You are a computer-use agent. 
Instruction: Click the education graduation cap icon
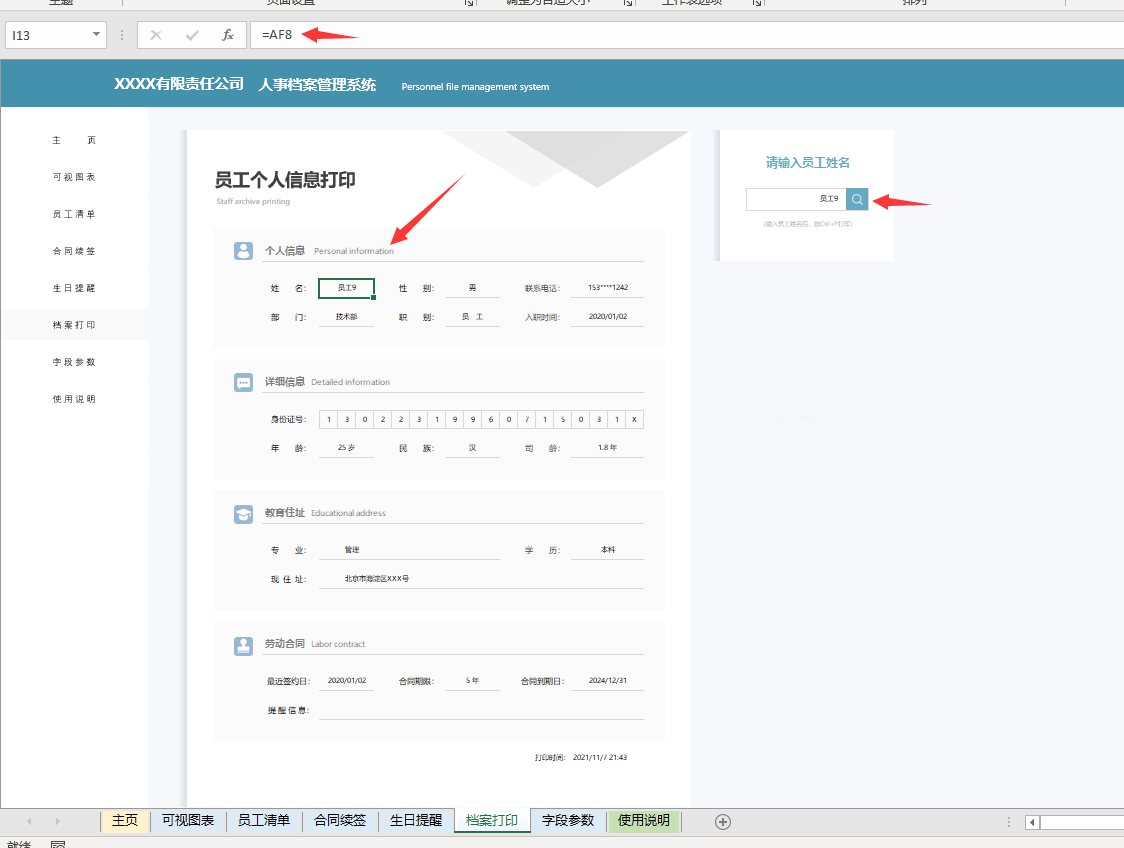(244, 514)
